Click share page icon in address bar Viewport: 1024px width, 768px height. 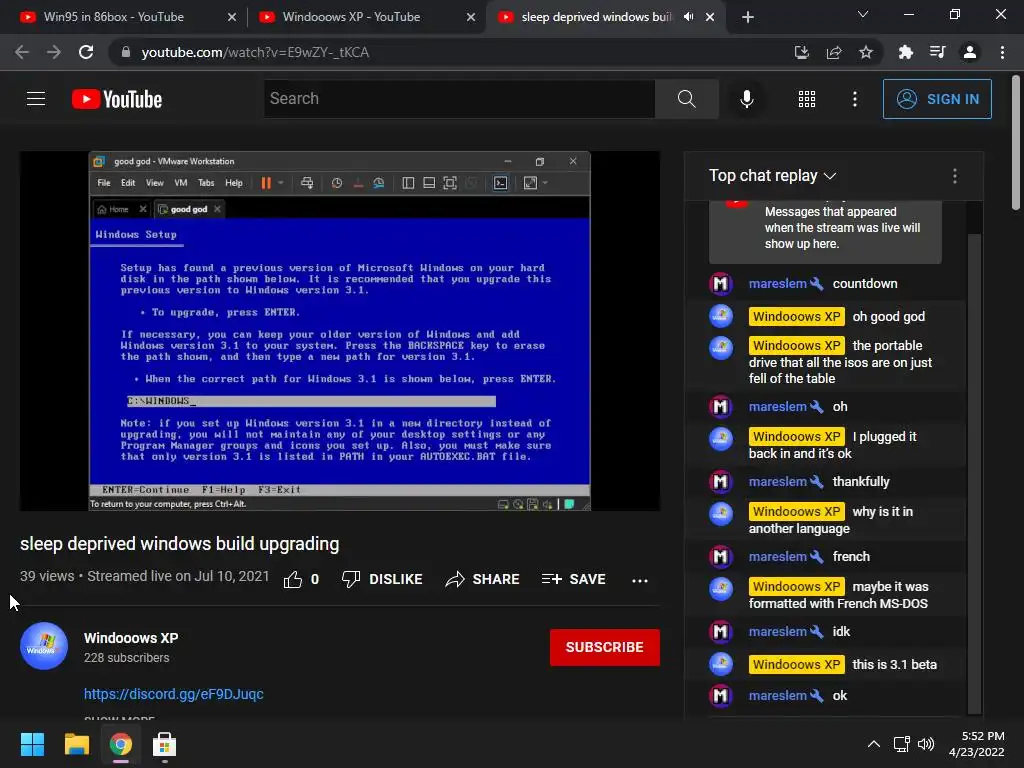pyautogui.click(x=834, y=52)
